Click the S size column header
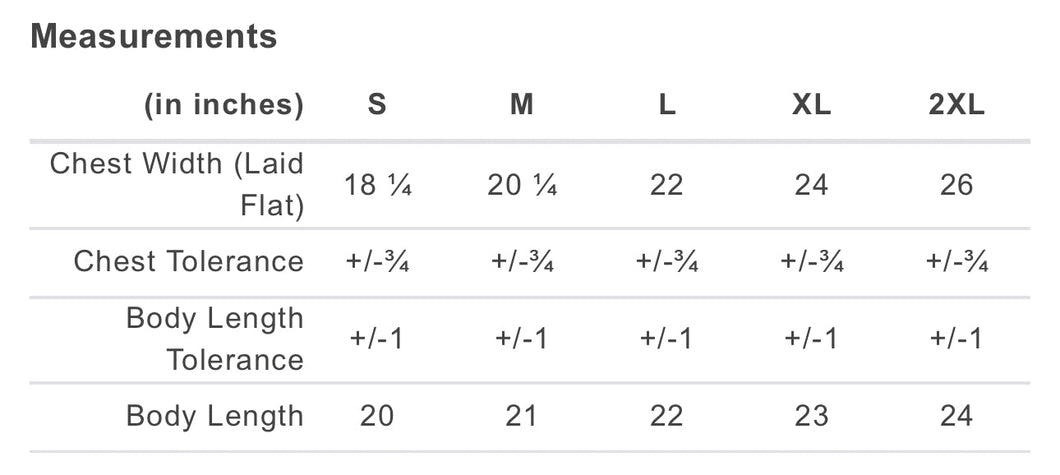Screen dimensions: 1060x475 [377, 105]
